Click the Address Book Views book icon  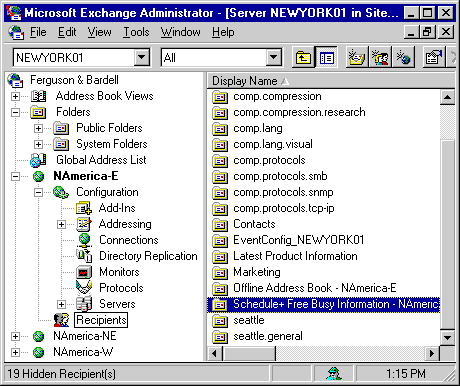click(x=38, y=96)
